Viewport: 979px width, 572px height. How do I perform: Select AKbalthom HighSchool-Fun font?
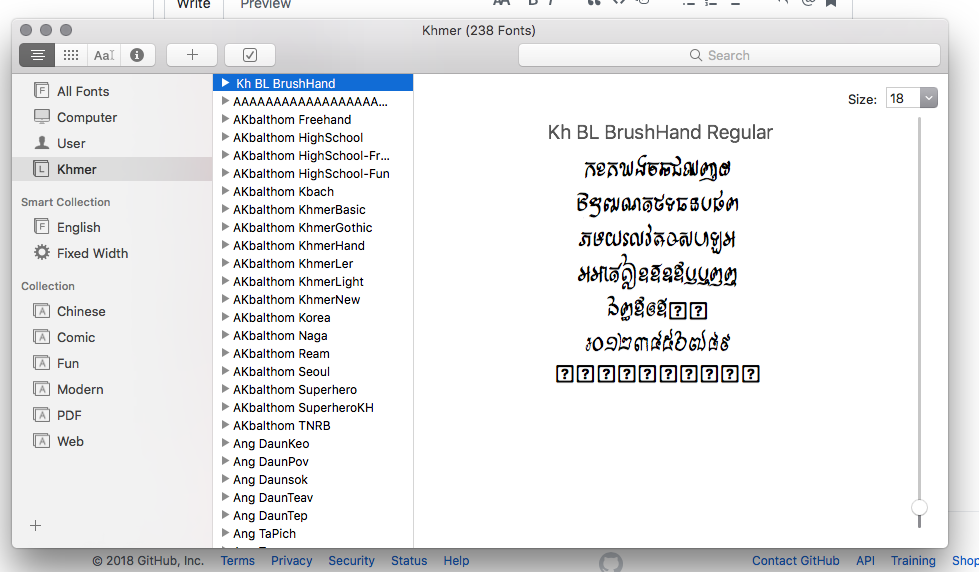coord(313,174)
